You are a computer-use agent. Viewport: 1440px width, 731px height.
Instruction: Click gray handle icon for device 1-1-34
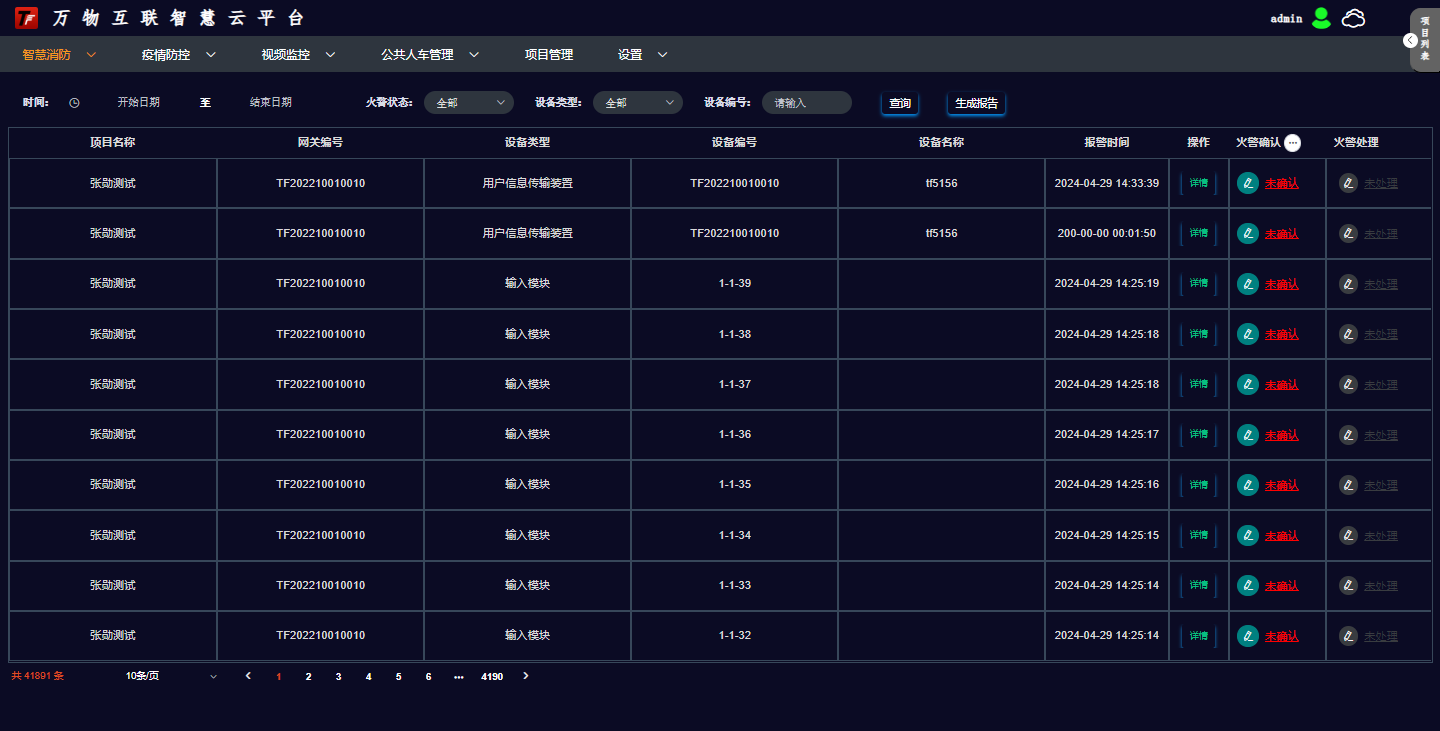click(x=1349, y=535)
